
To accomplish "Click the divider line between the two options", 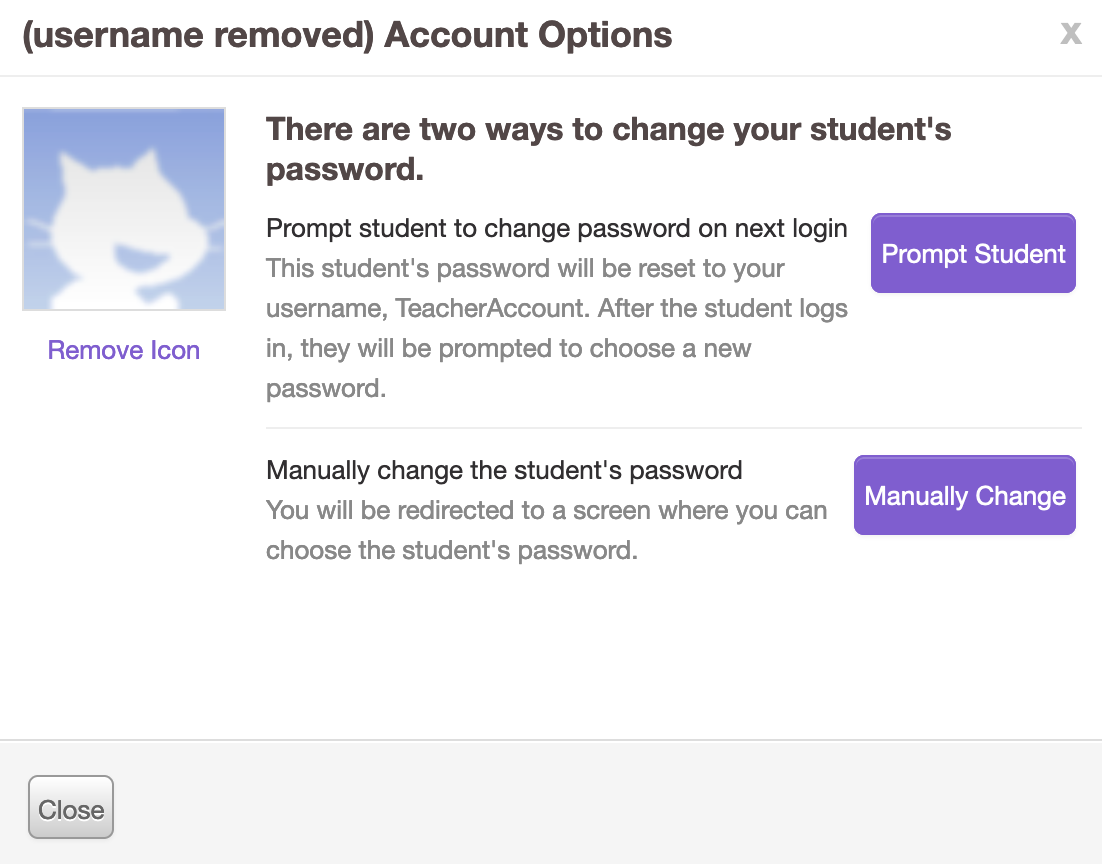I will pos(673,428).
